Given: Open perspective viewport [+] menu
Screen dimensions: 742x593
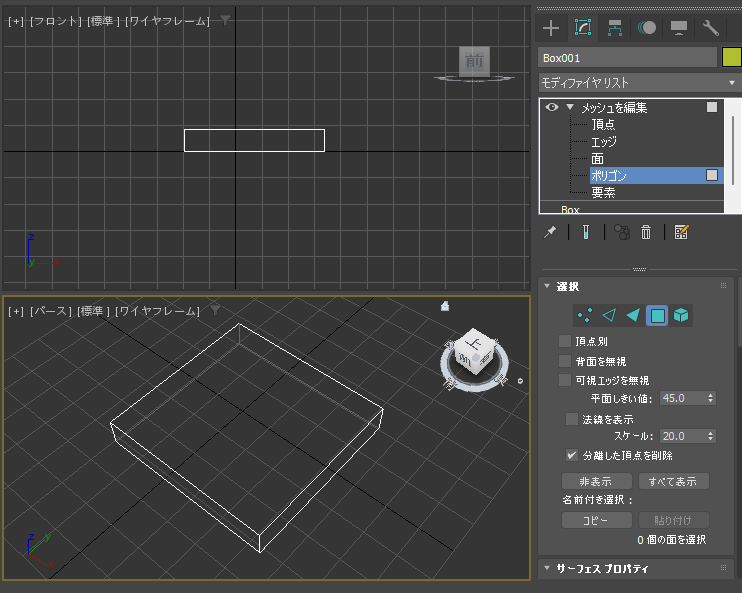Looking at the screenshot, I should click(16, 311).
